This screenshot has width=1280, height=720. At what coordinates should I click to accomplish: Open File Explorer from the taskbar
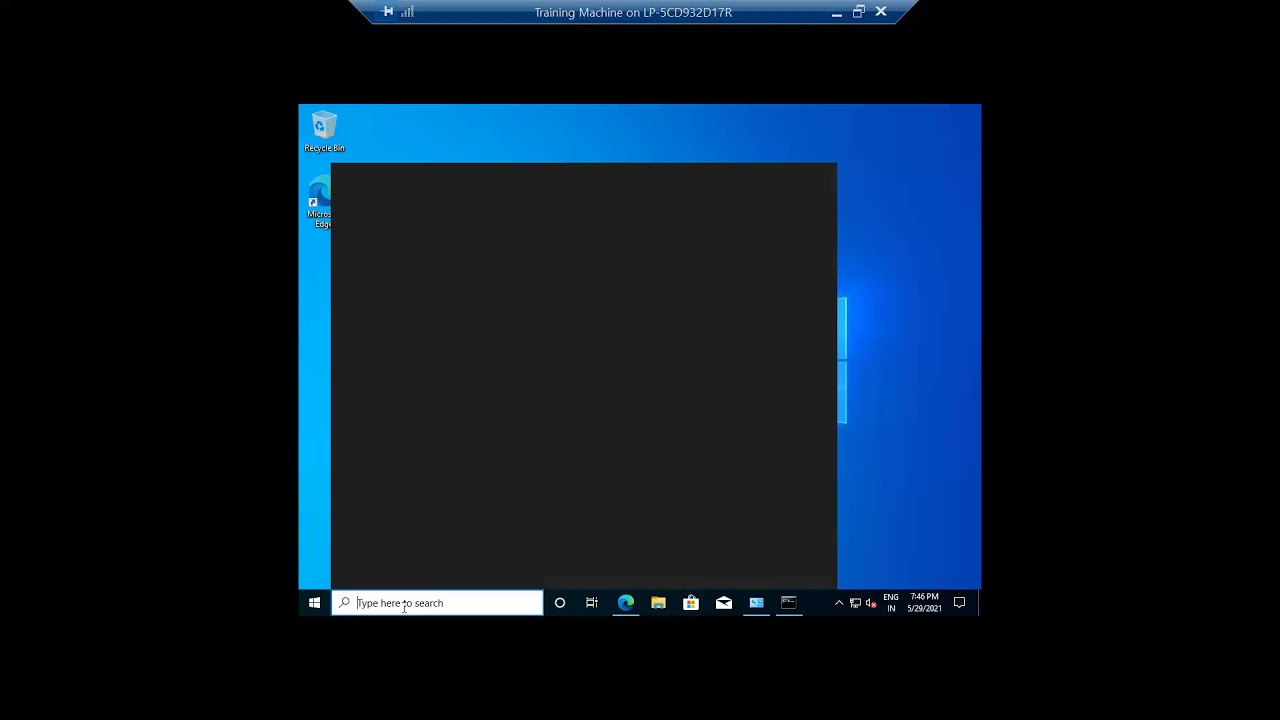click(x=658, y=603)
